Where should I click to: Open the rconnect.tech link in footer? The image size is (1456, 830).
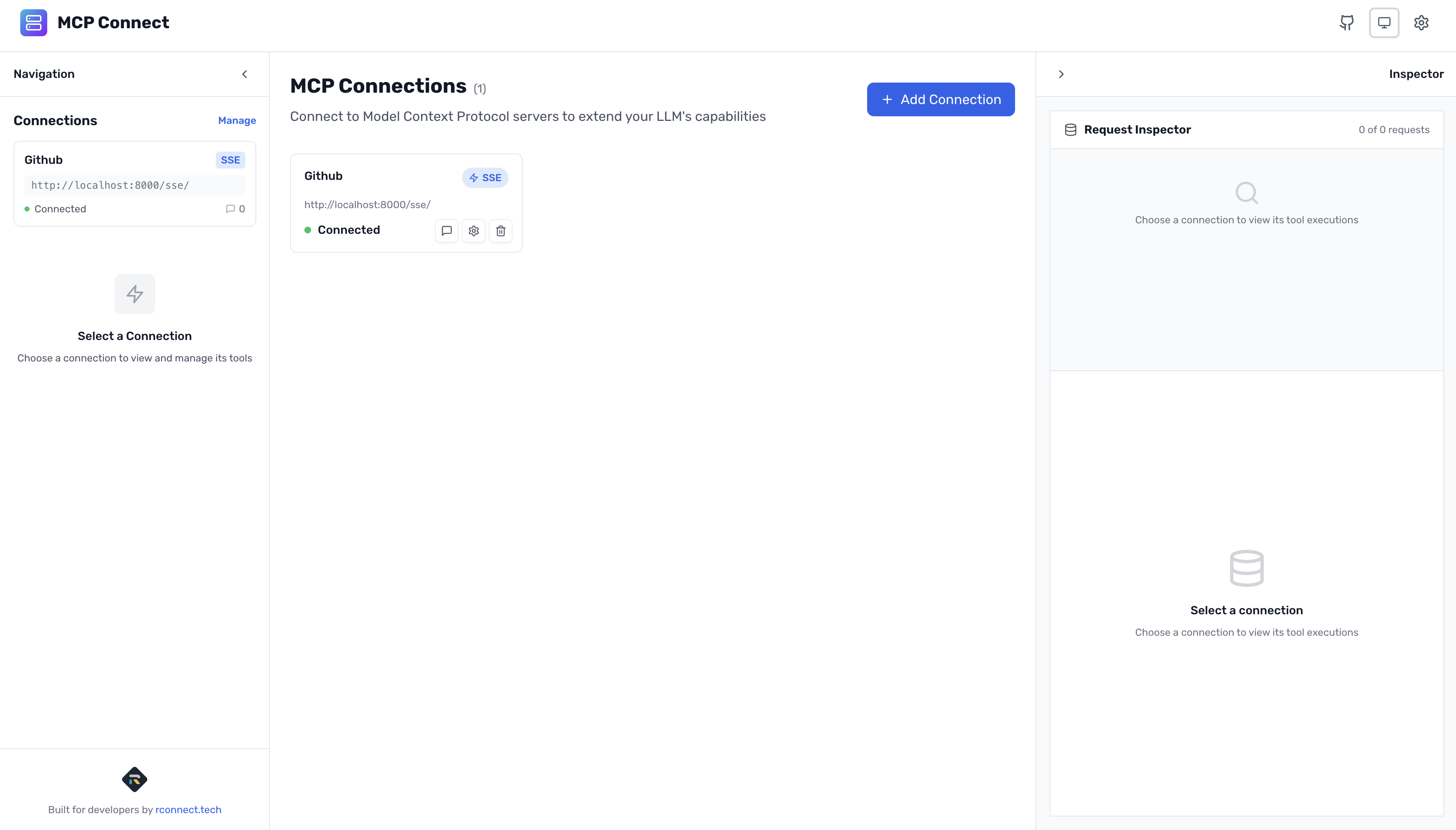tap(188, 809)
